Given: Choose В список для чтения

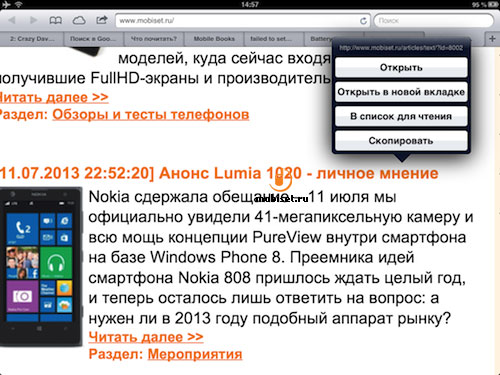Looking at the screenshot, I should tap(401, 116).
